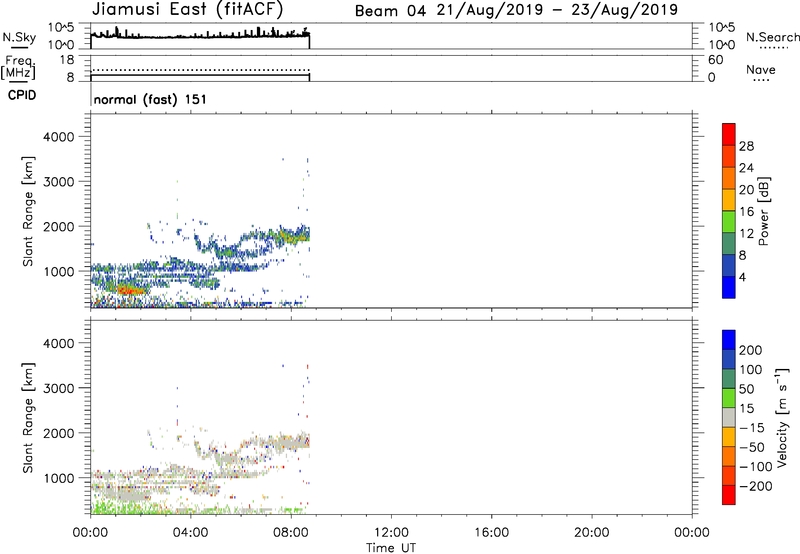The height and width of the screenshot is (554, 800).
Task: Click the date range "21/Aug/2019 – 23/Aug/2019"
Action: (x=557, y=10)
